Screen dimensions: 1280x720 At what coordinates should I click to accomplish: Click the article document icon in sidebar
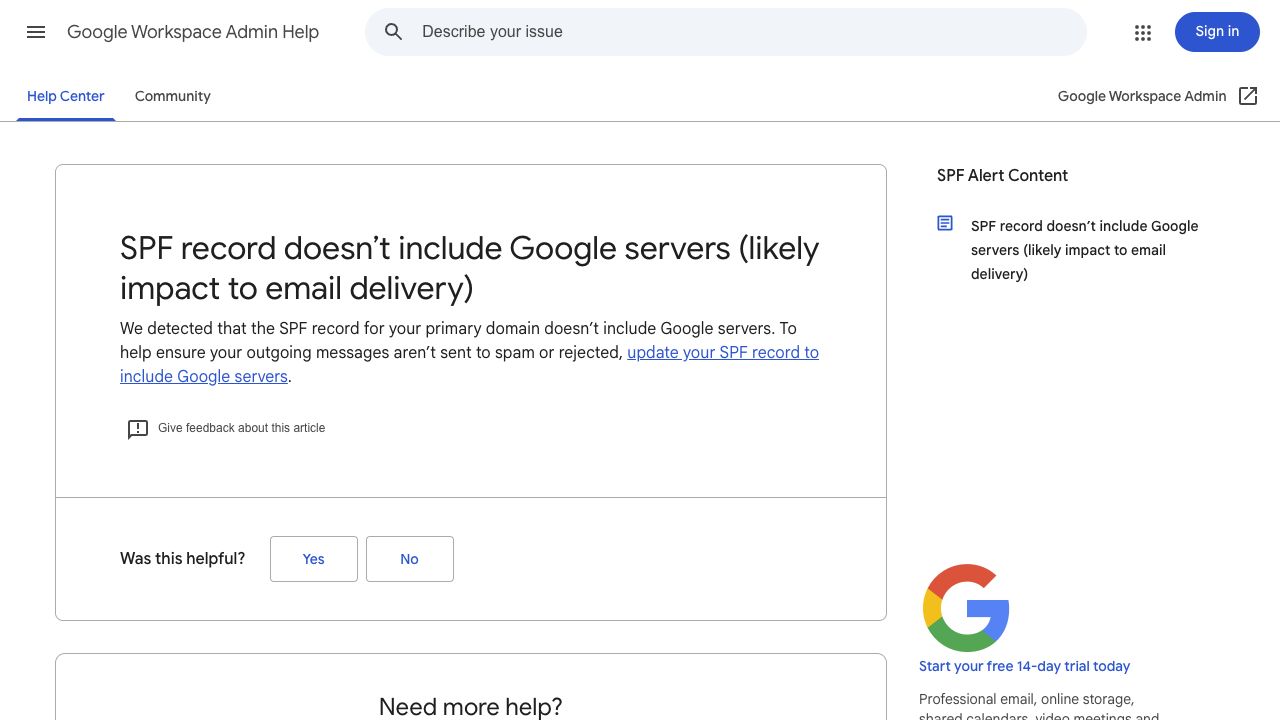[x=945, y=223]
